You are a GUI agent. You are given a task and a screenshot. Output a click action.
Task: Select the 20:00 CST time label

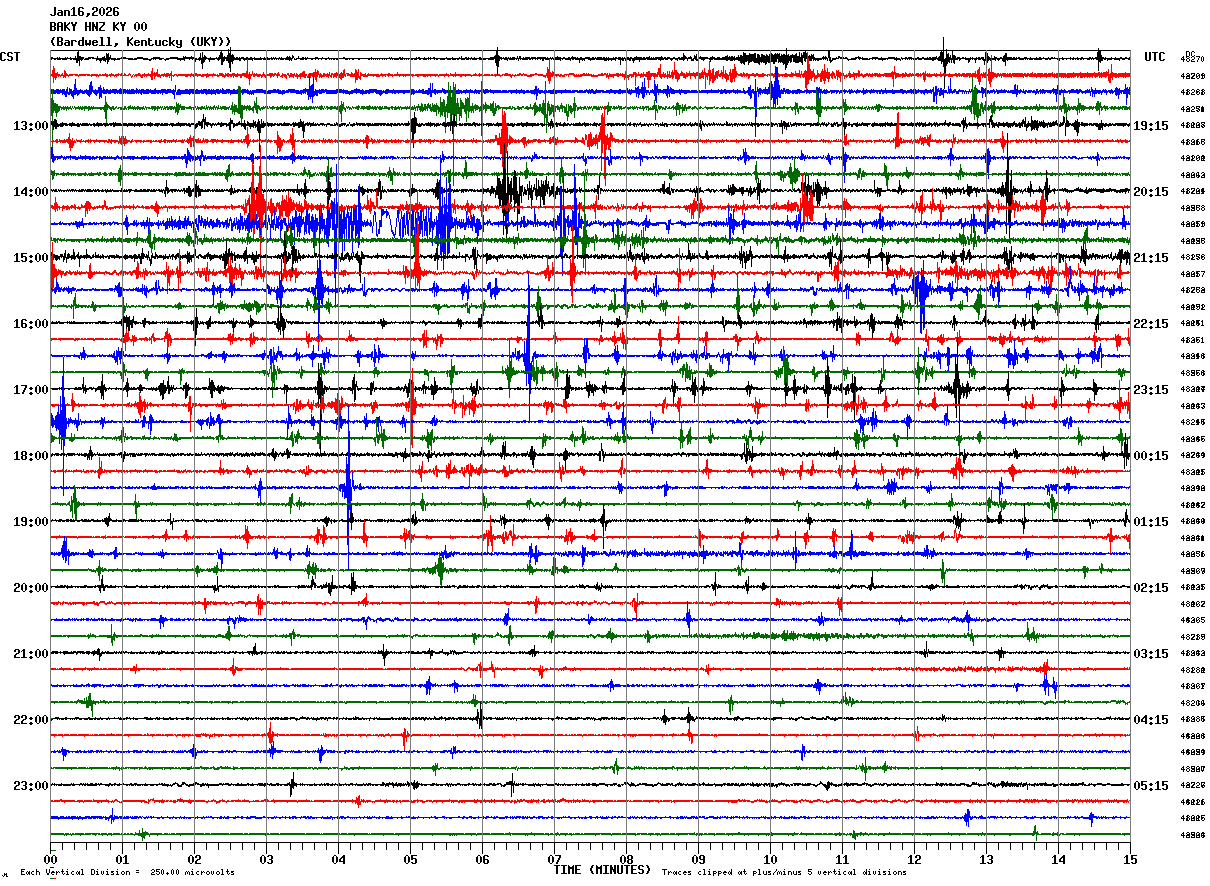pos(31,588)
